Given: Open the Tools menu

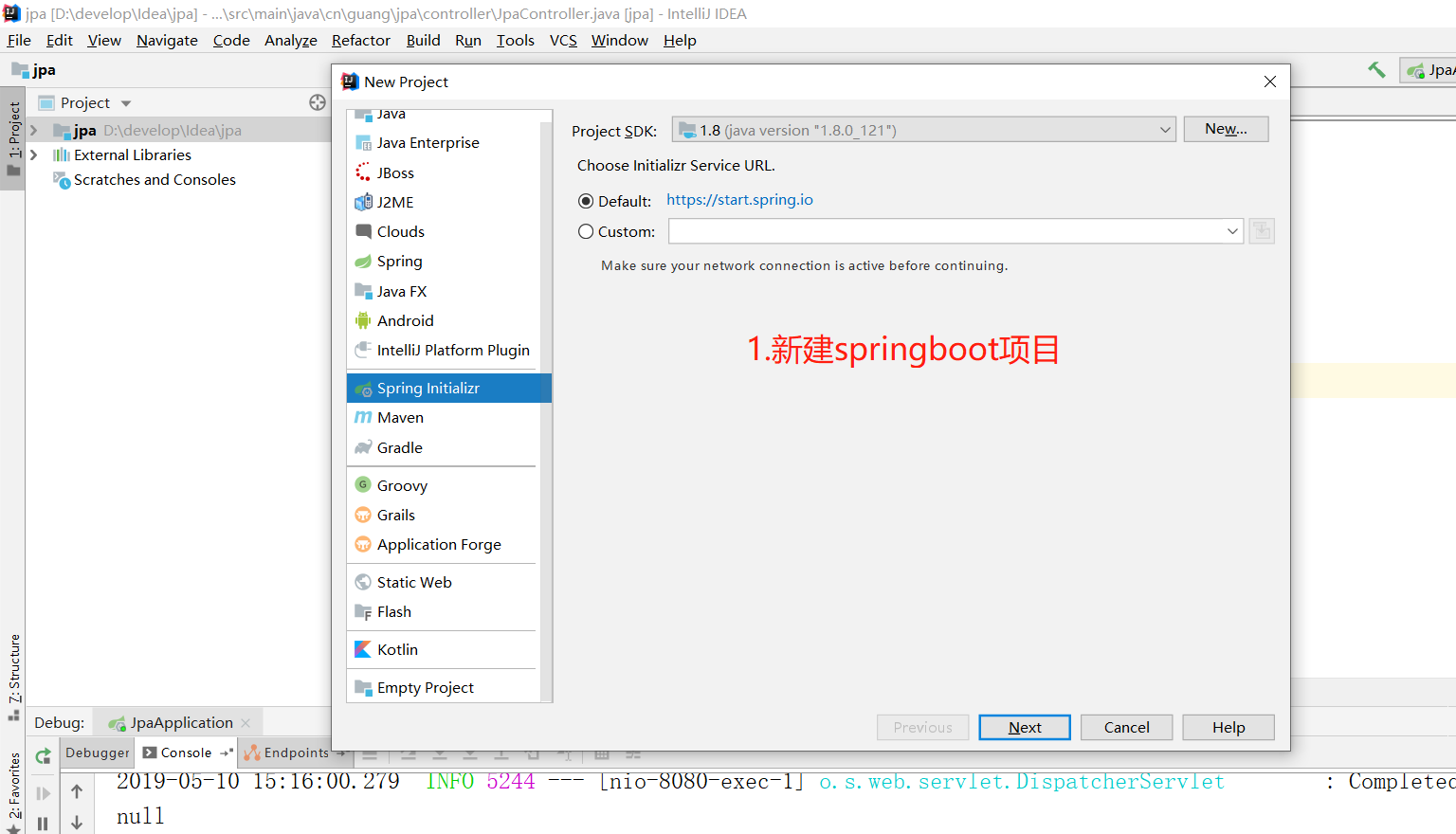Looking at the screenshot, I should (515, 40).
